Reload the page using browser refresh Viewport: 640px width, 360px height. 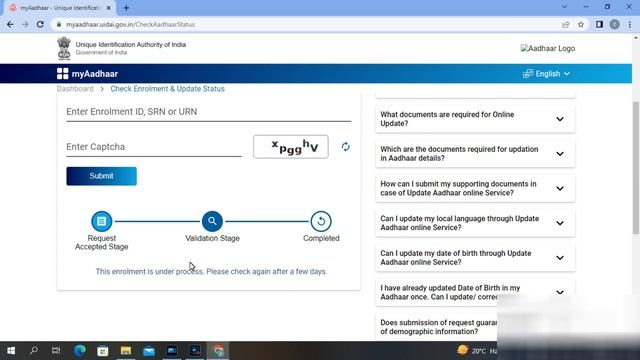click(x=40, y=24)
